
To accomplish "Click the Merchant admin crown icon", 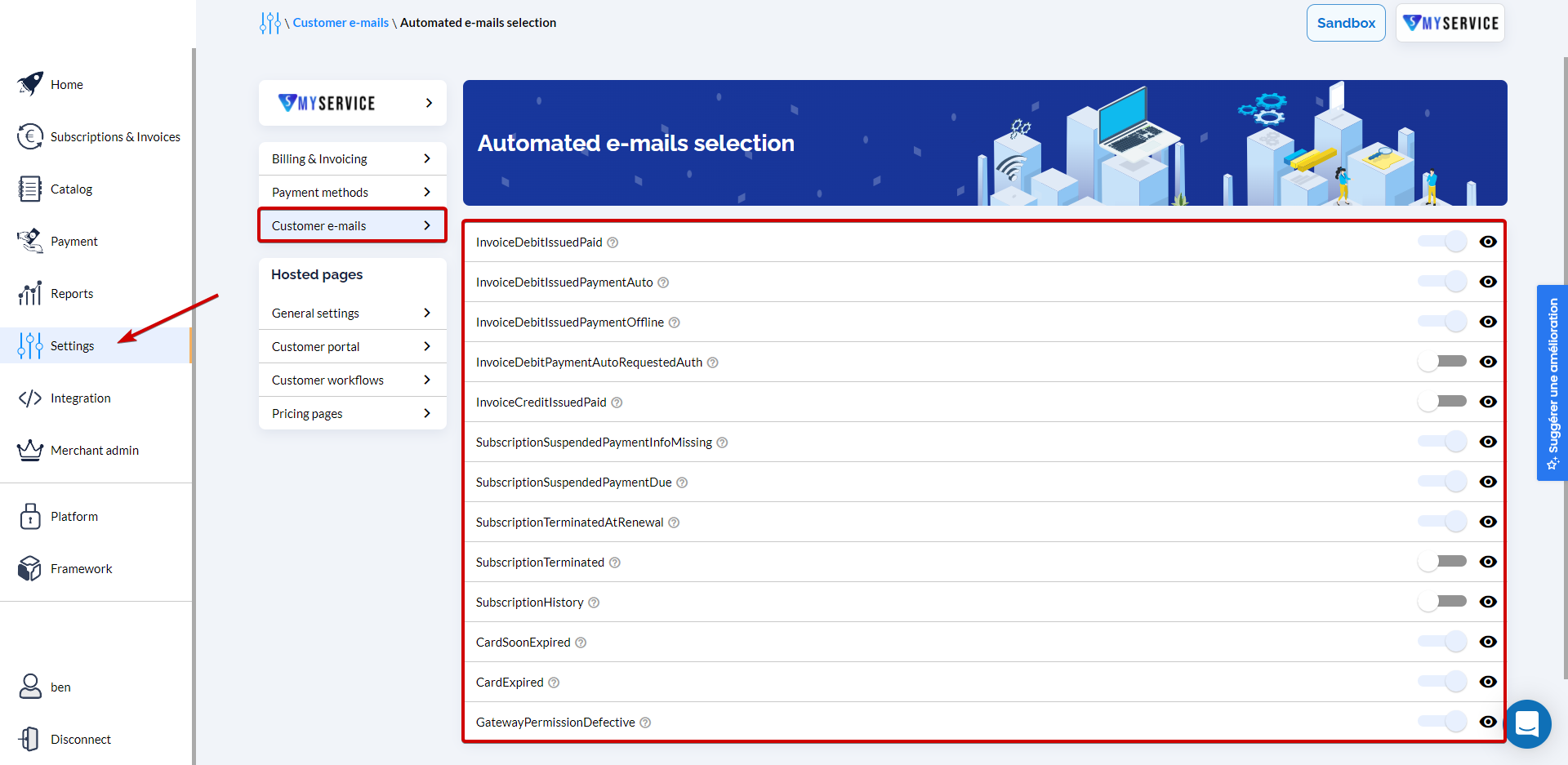I will tap(30, 450).
